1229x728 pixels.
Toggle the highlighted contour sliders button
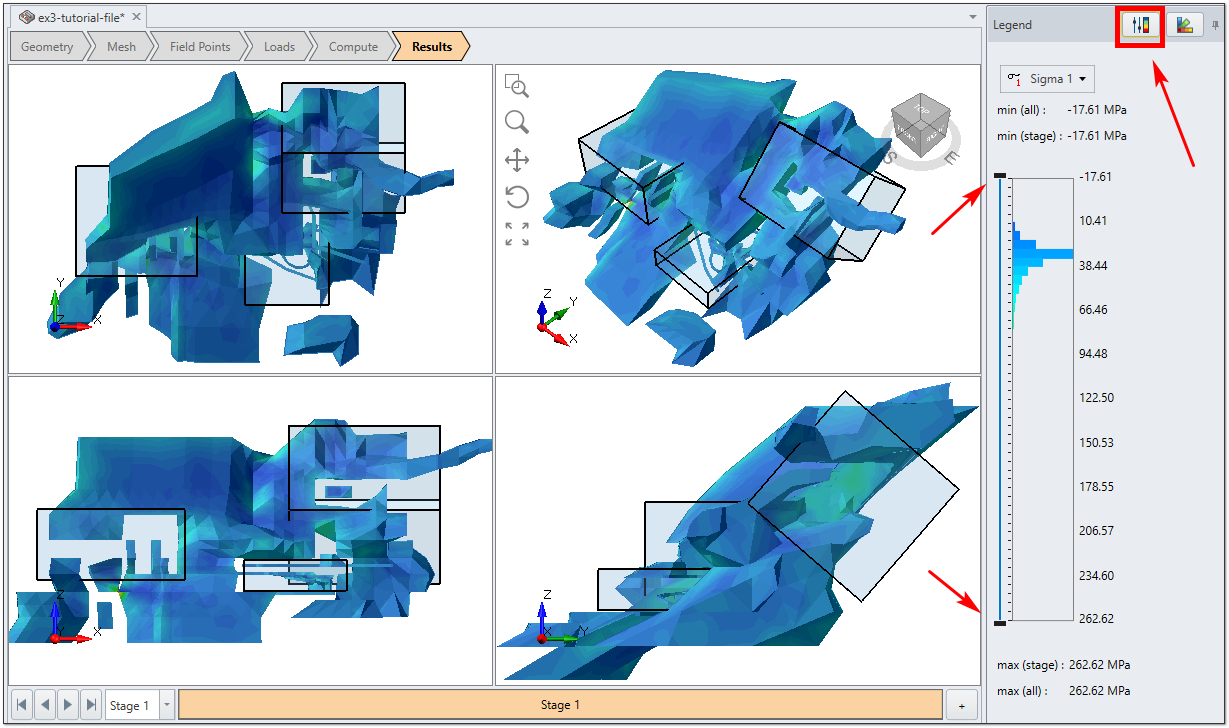pyautogui.click(x=1140, y=25)
